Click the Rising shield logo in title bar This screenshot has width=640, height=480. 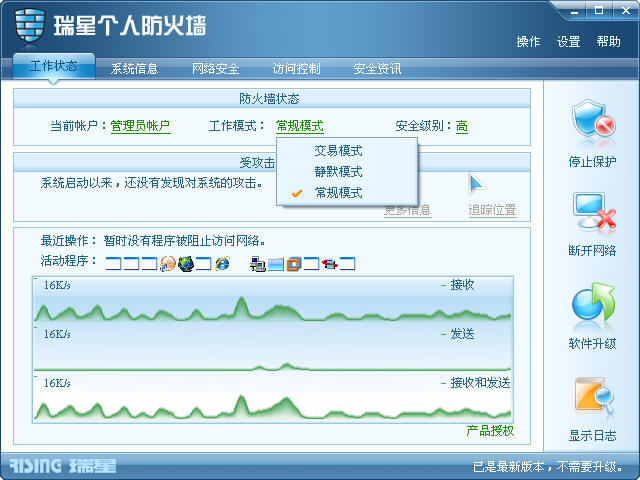click(29, 26)
